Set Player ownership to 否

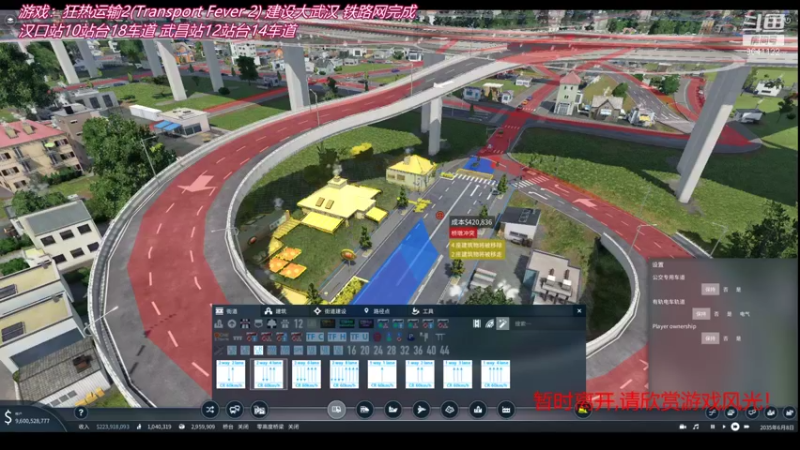726,338
